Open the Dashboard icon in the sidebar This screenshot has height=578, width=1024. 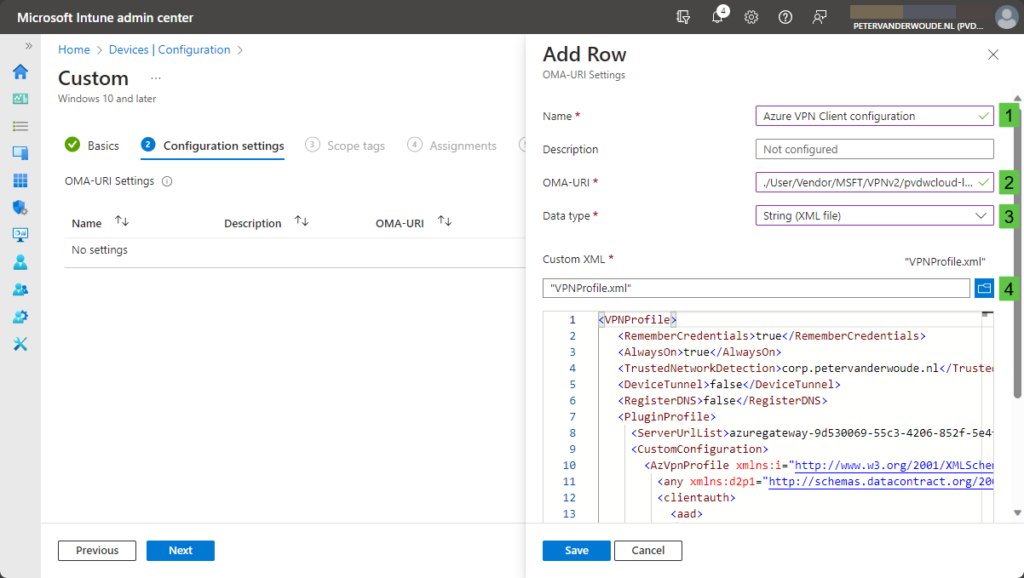(20, 99)
